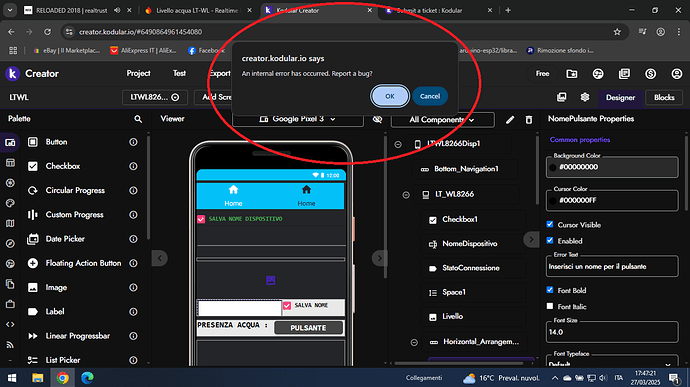Select the Floating Action Button component

(x=83, y=263)
